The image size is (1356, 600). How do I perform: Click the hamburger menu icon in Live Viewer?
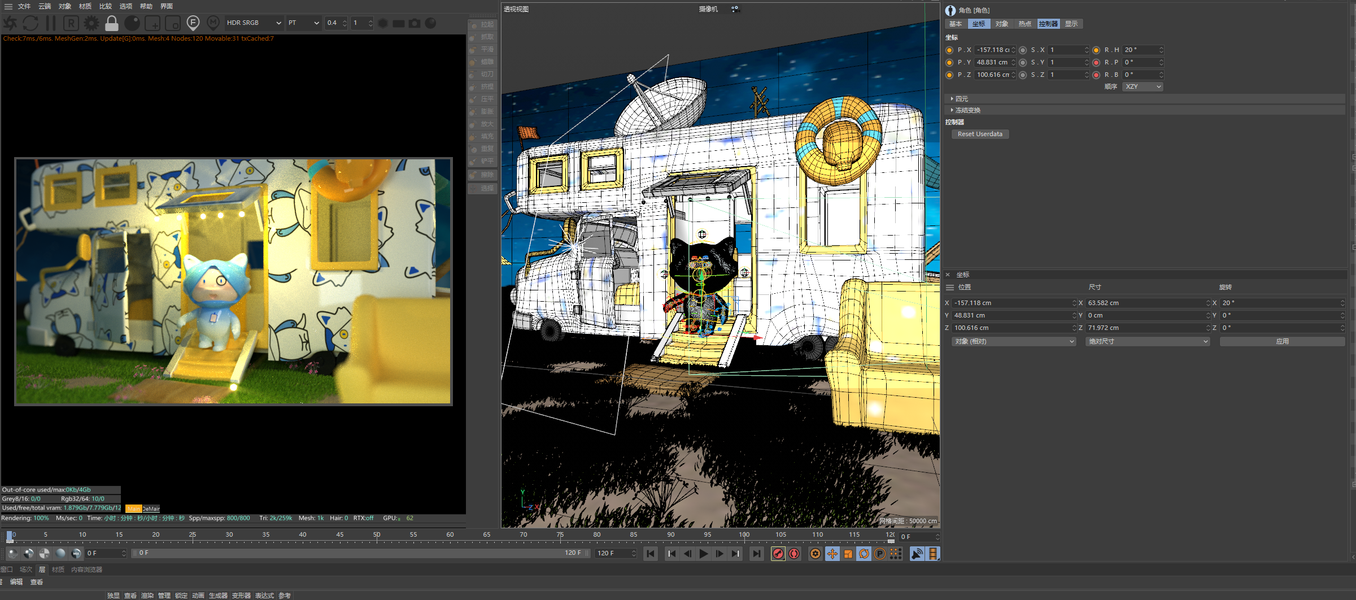coord(6,6)
